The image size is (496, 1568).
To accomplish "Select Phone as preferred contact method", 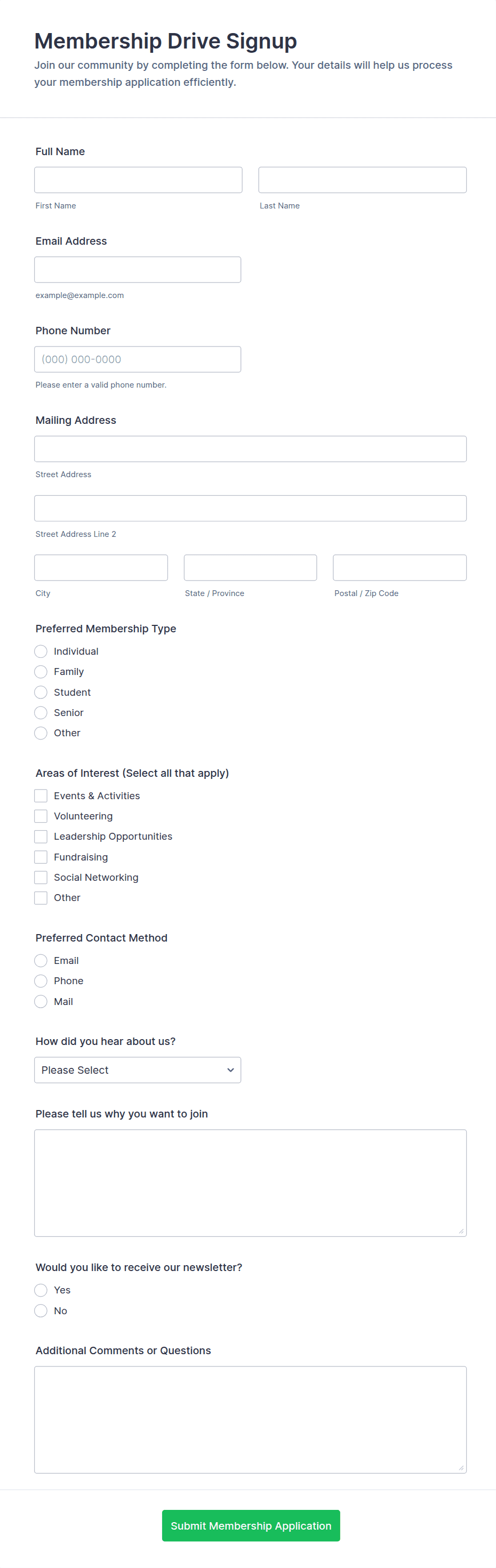I will pyautogui.click(x=41, y=980).
